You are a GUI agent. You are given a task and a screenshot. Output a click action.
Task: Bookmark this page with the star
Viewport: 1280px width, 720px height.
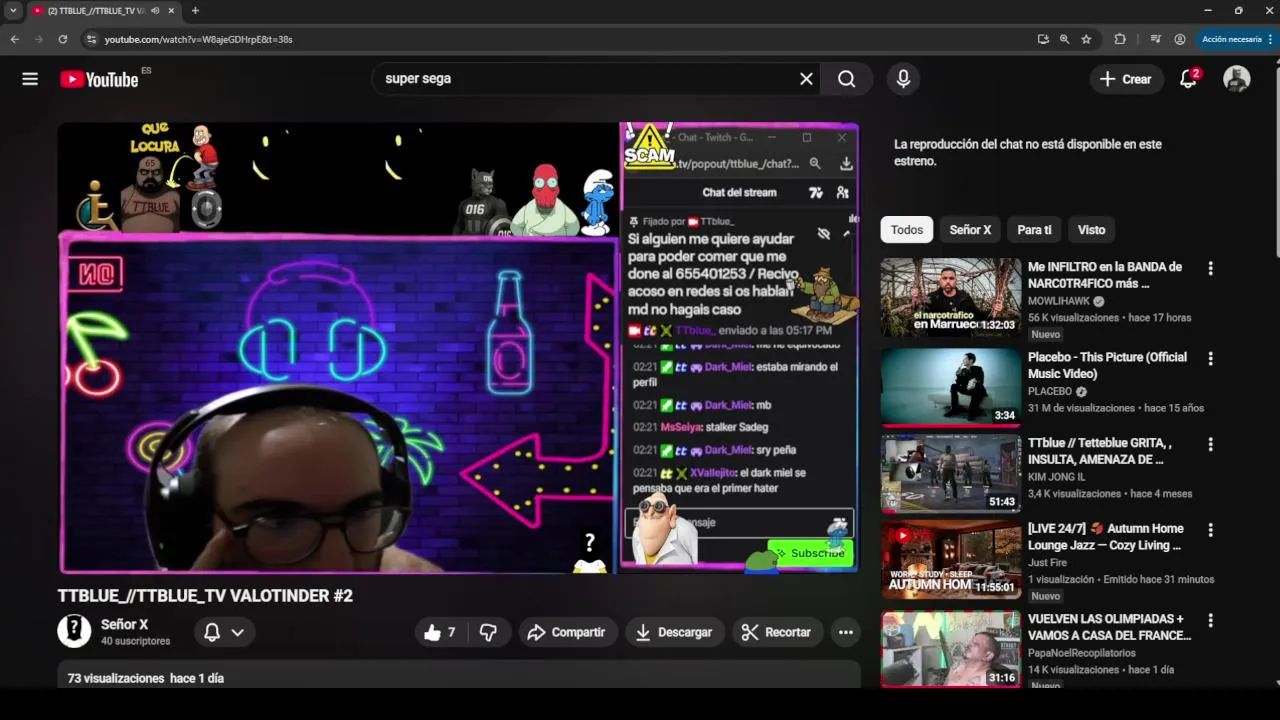(1086, 39)
